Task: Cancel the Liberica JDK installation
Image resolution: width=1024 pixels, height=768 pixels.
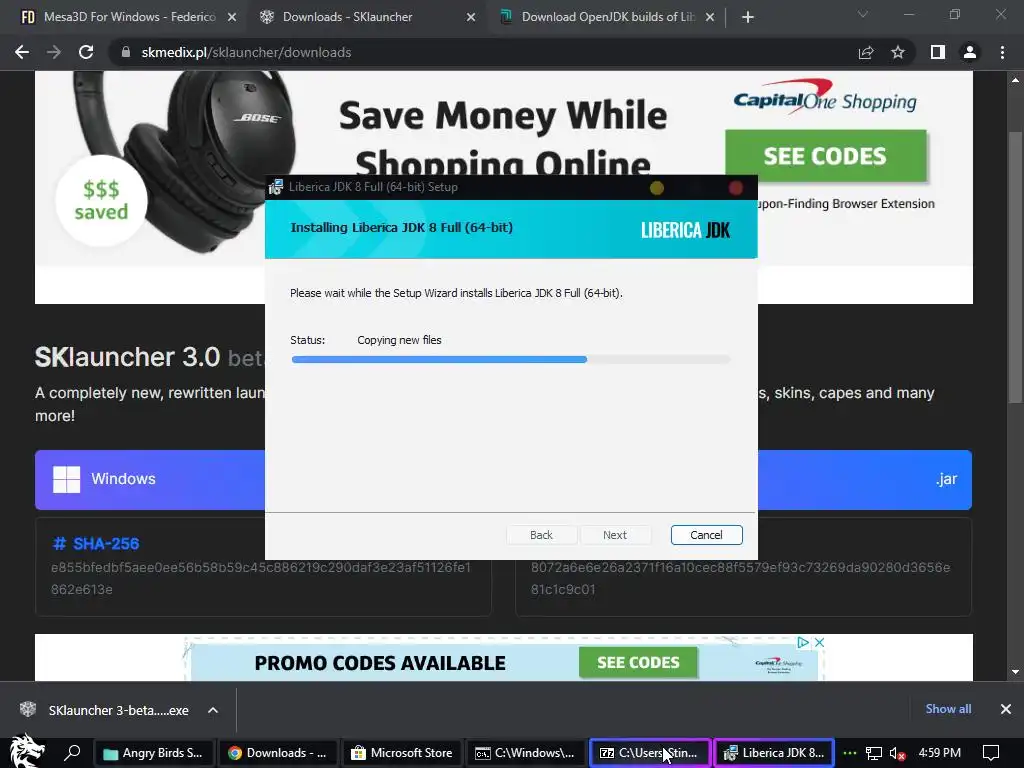Action: click(x=707, y=535)
